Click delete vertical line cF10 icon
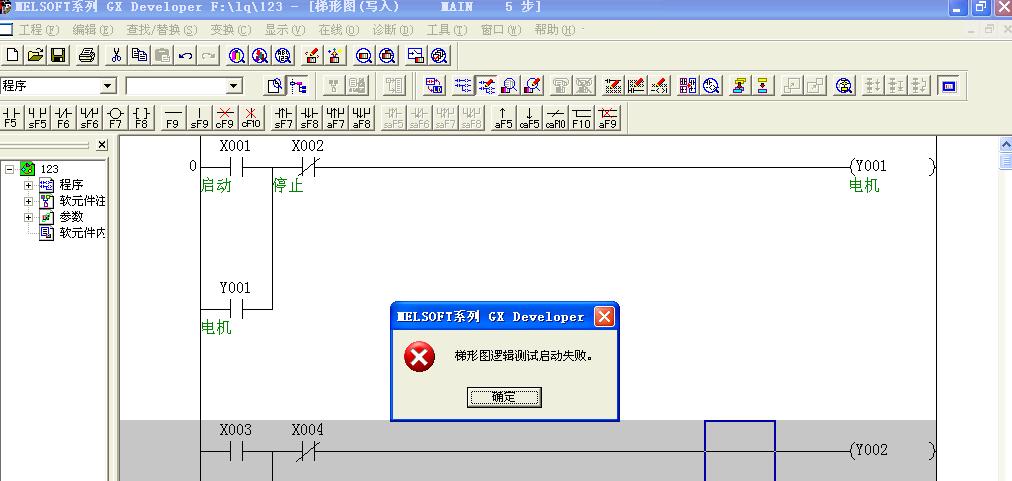Viewport: 1012px width, 481px height. [x=250, y=118]
